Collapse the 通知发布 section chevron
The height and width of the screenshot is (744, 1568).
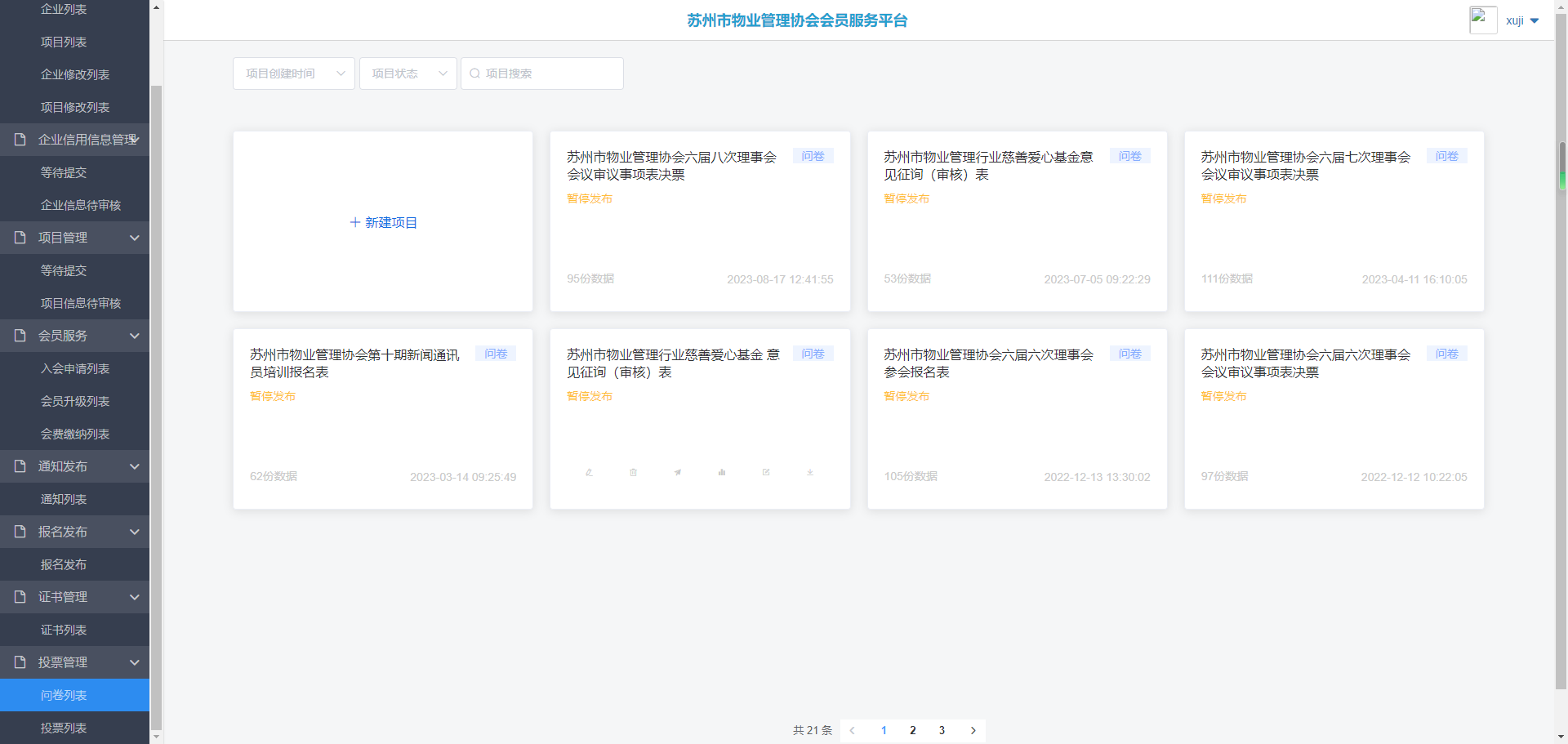(135, 466)
